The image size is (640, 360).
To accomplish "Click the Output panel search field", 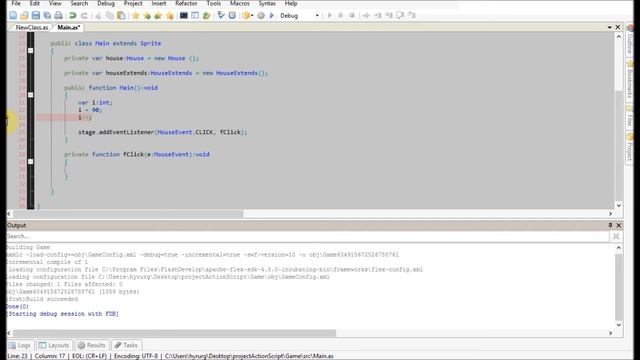I will 307,236.
